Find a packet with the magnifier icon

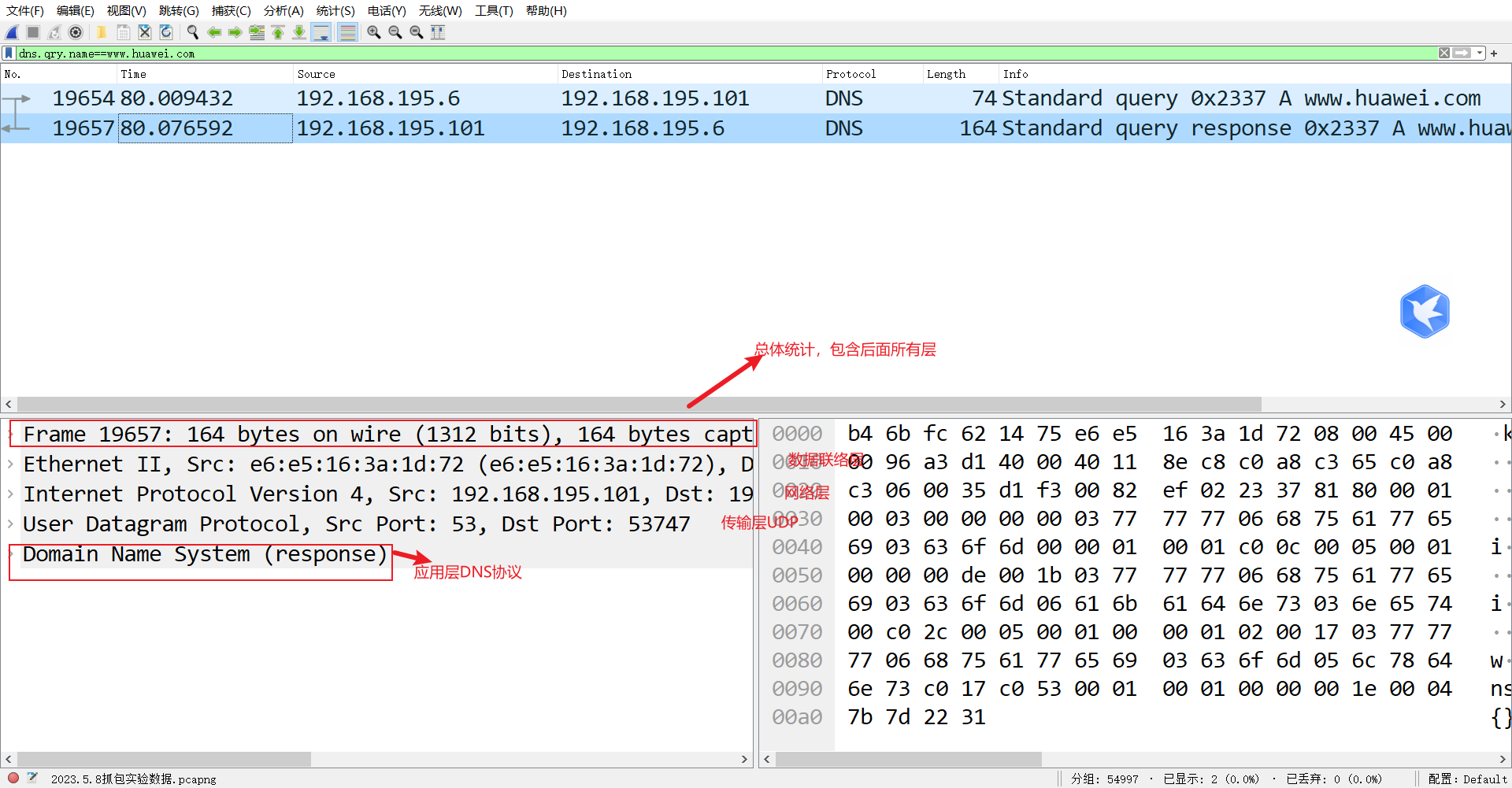pyautogui.click(x=192, y=32)
